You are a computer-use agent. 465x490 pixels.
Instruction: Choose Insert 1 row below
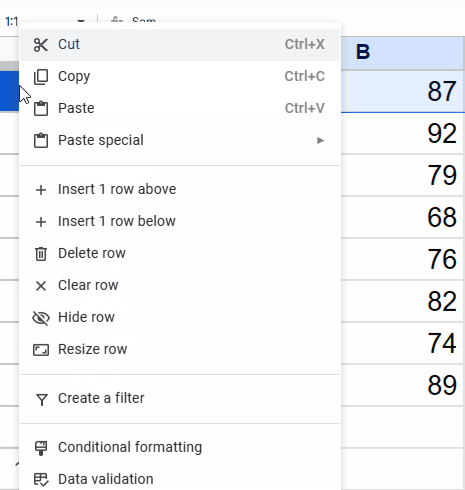(180, 221)
